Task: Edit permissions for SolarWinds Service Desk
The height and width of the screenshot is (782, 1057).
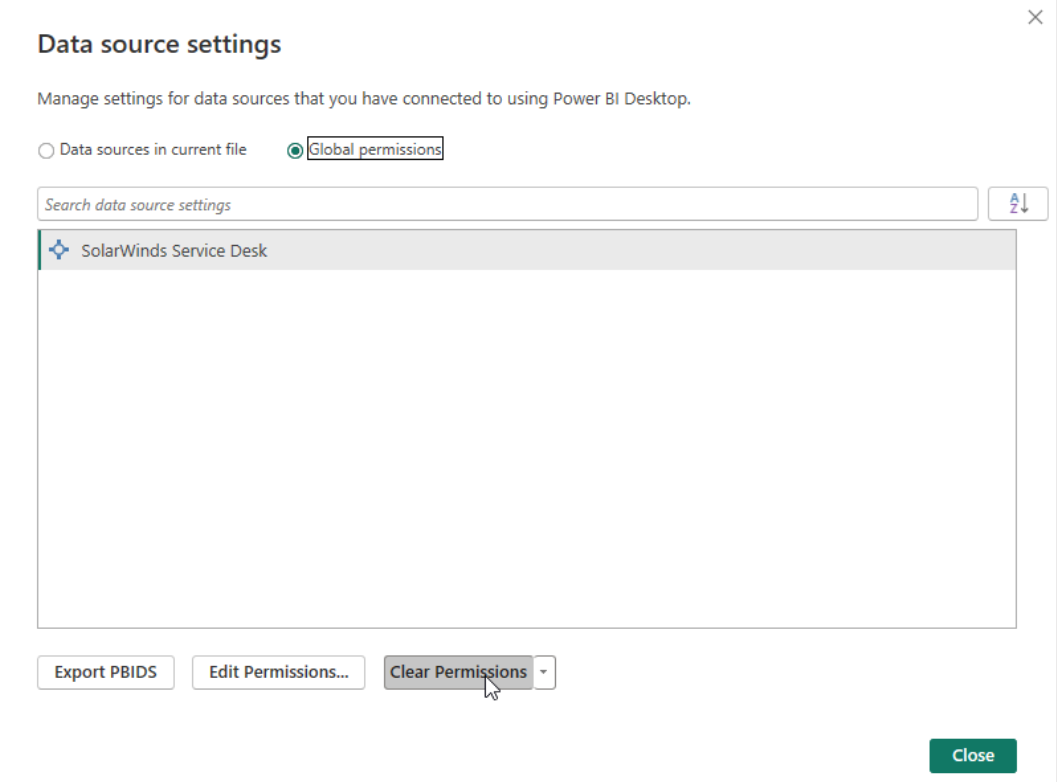Action: pos(278,672)
